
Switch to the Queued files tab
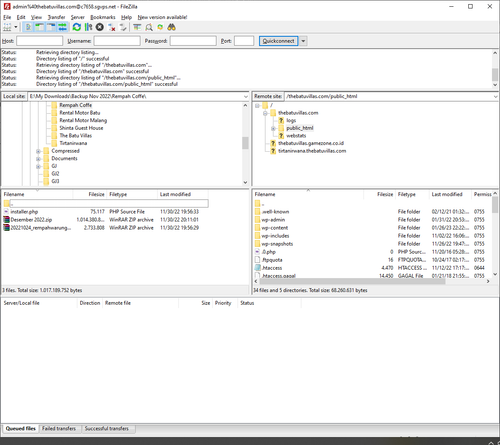[21, 429]
